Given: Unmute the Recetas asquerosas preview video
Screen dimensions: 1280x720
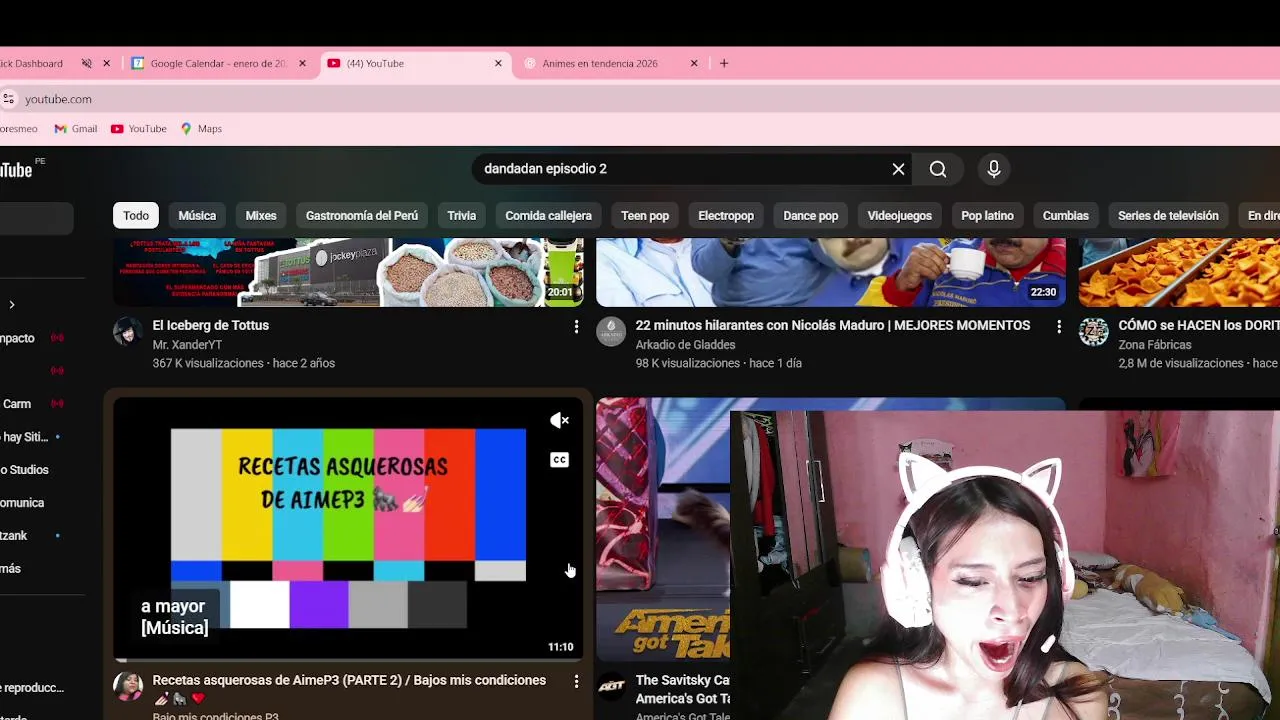Looking at the screenshot, I should point(559,421).
